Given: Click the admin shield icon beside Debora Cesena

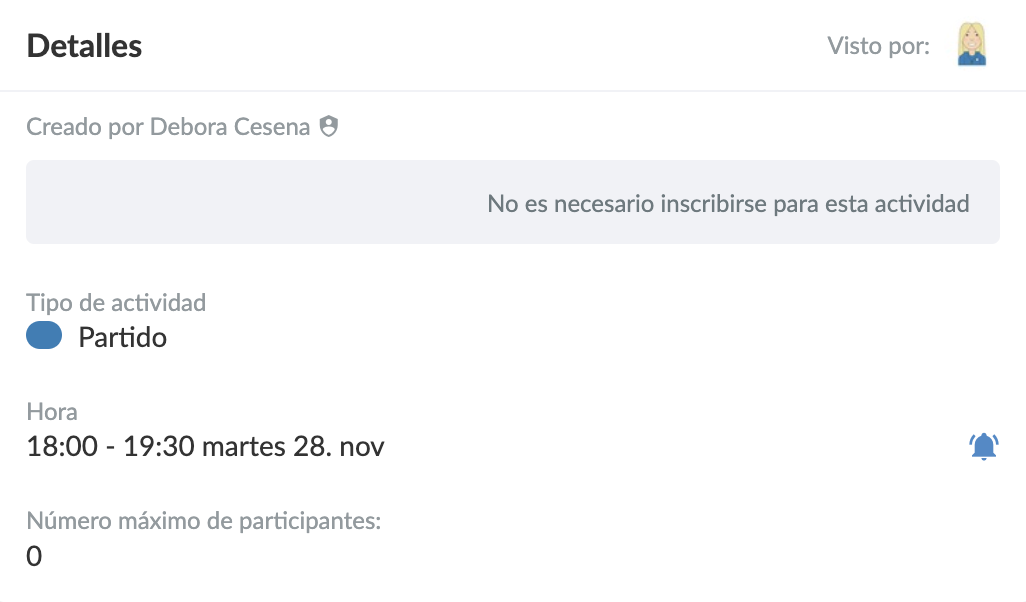Looking at the screenshot, I should coord(328,127).
